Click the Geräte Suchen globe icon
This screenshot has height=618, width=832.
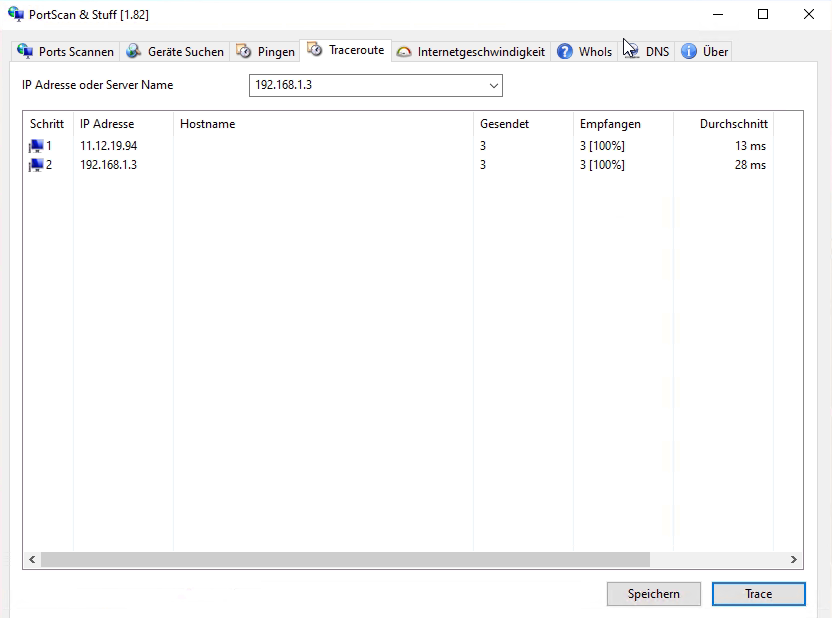134,51
